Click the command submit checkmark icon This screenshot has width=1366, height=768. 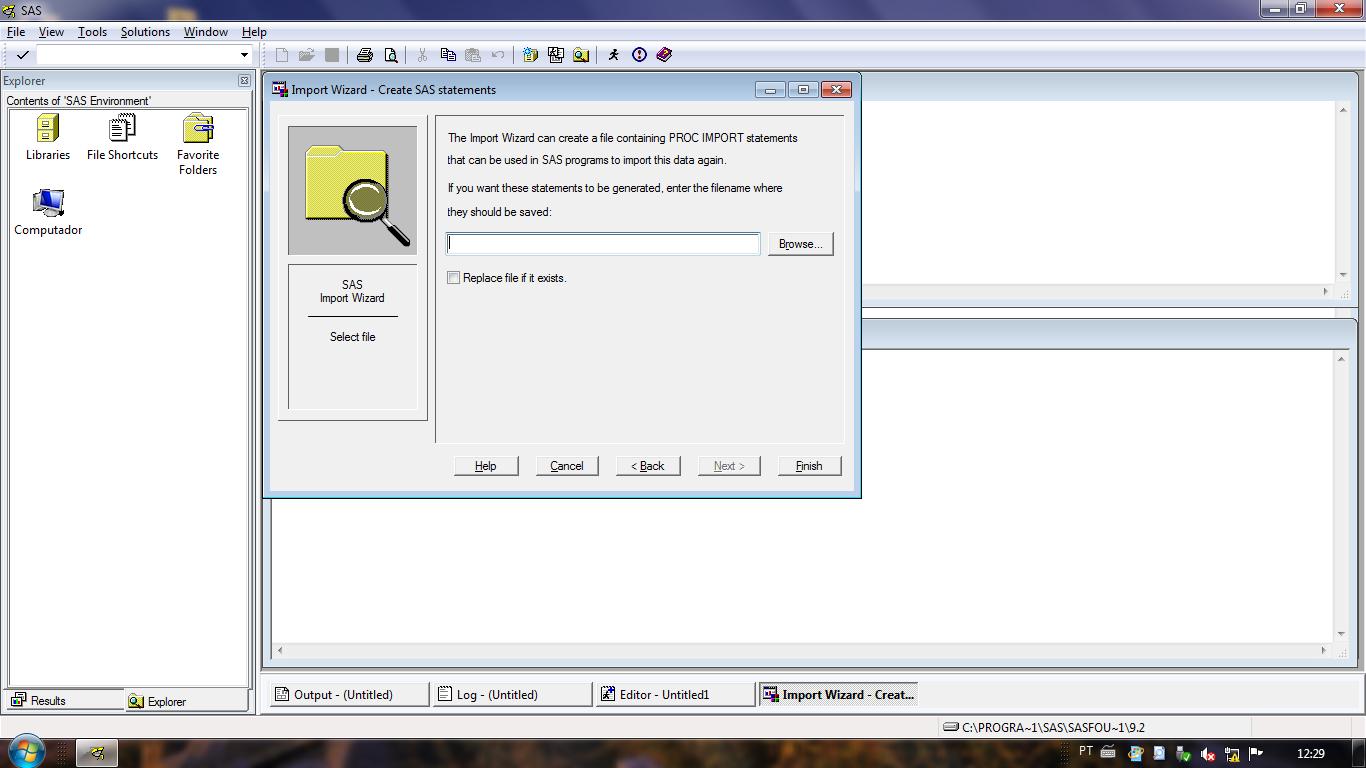coord(22,55)
